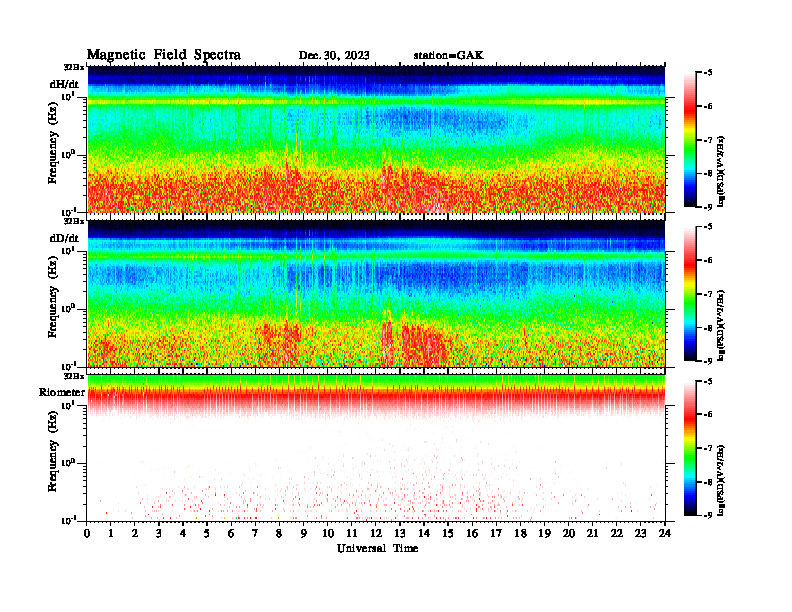Click the hour '20' tick label on the time axis
This screenshot has width=792, height=612.
tap(569, 534)
